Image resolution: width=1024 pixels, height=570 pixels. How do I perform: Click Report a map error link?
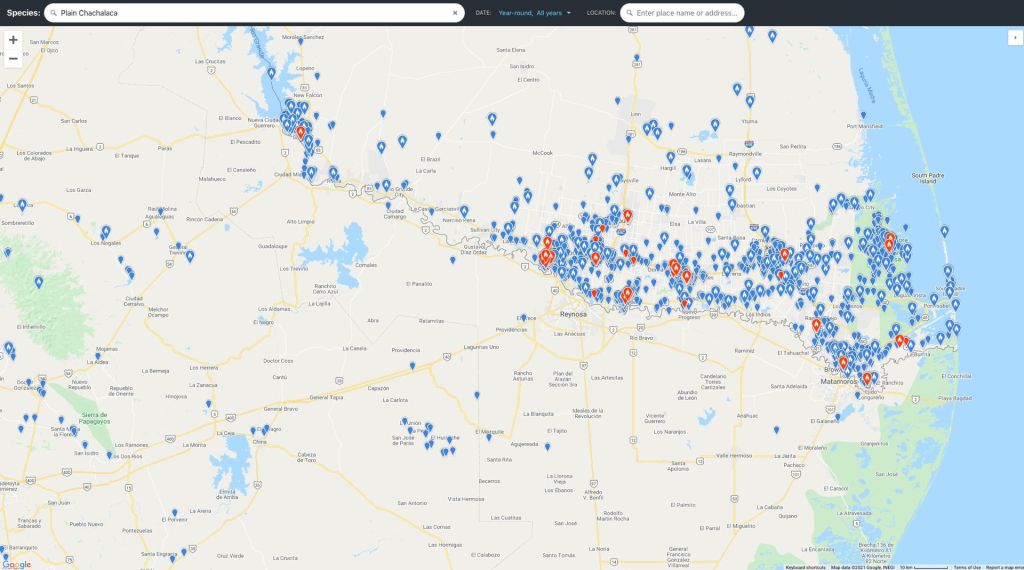pos(1003,567)
